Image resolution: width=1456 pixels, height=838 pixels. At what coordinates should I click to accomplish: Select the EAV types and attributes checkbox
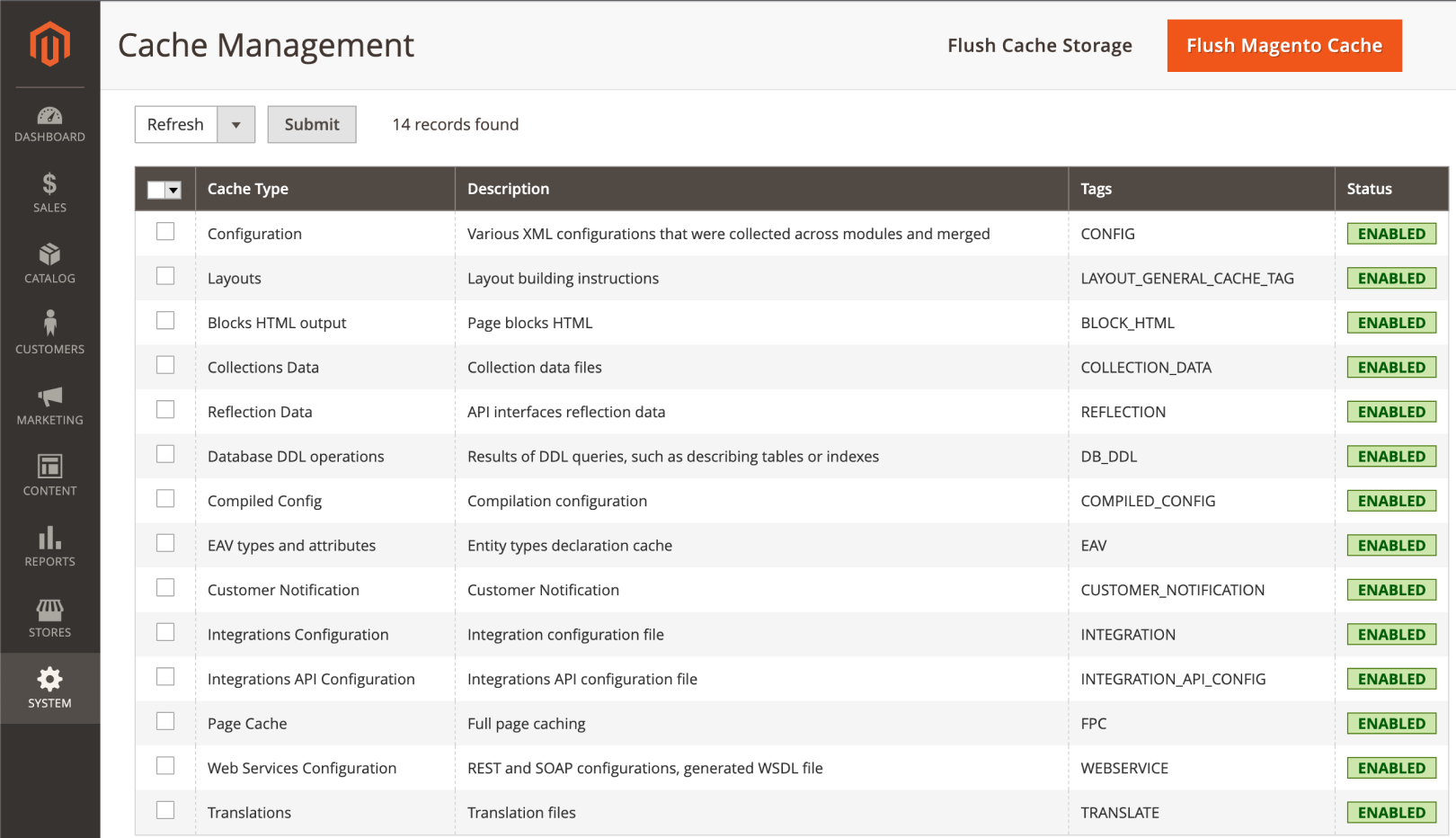165,543
